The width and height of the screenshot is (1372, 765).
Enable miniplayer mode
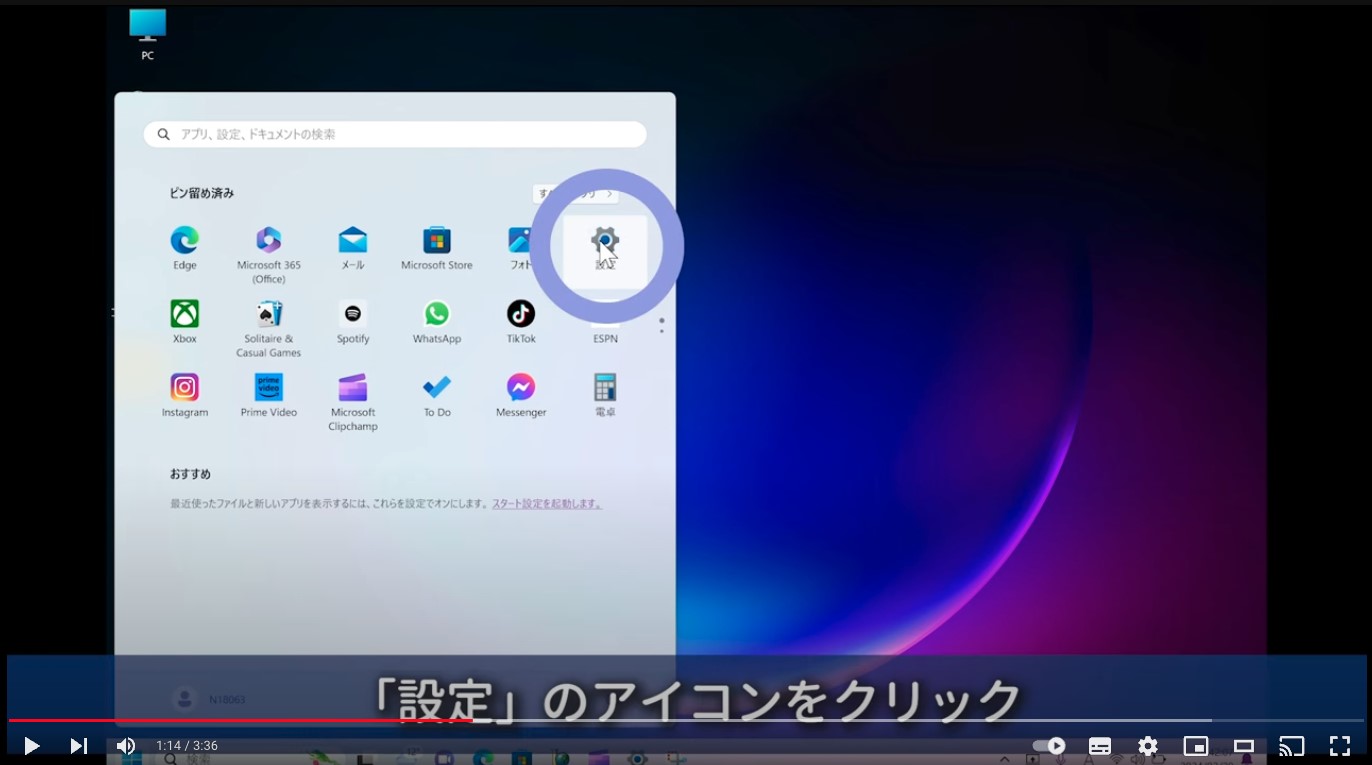pyautogui.click(x=1196, y=746)
